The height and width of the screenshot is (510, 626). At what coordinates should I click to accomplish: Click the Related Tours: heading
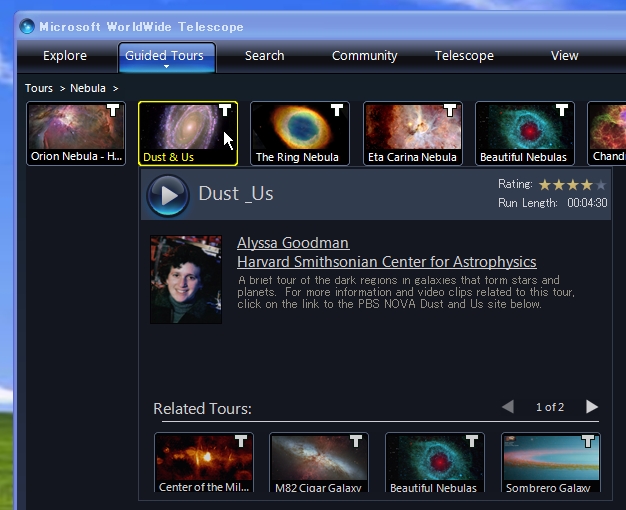tap(202, 409)
